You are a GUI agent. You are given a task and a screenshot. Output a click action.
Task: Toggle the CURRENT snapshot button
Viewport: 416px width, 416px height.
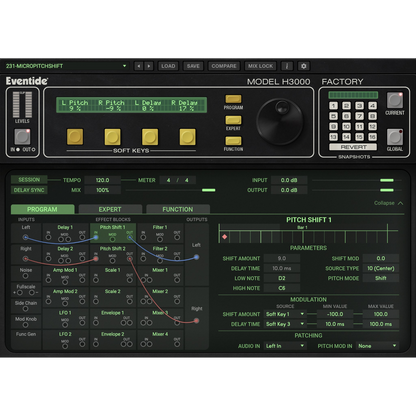tap(395, 100)
